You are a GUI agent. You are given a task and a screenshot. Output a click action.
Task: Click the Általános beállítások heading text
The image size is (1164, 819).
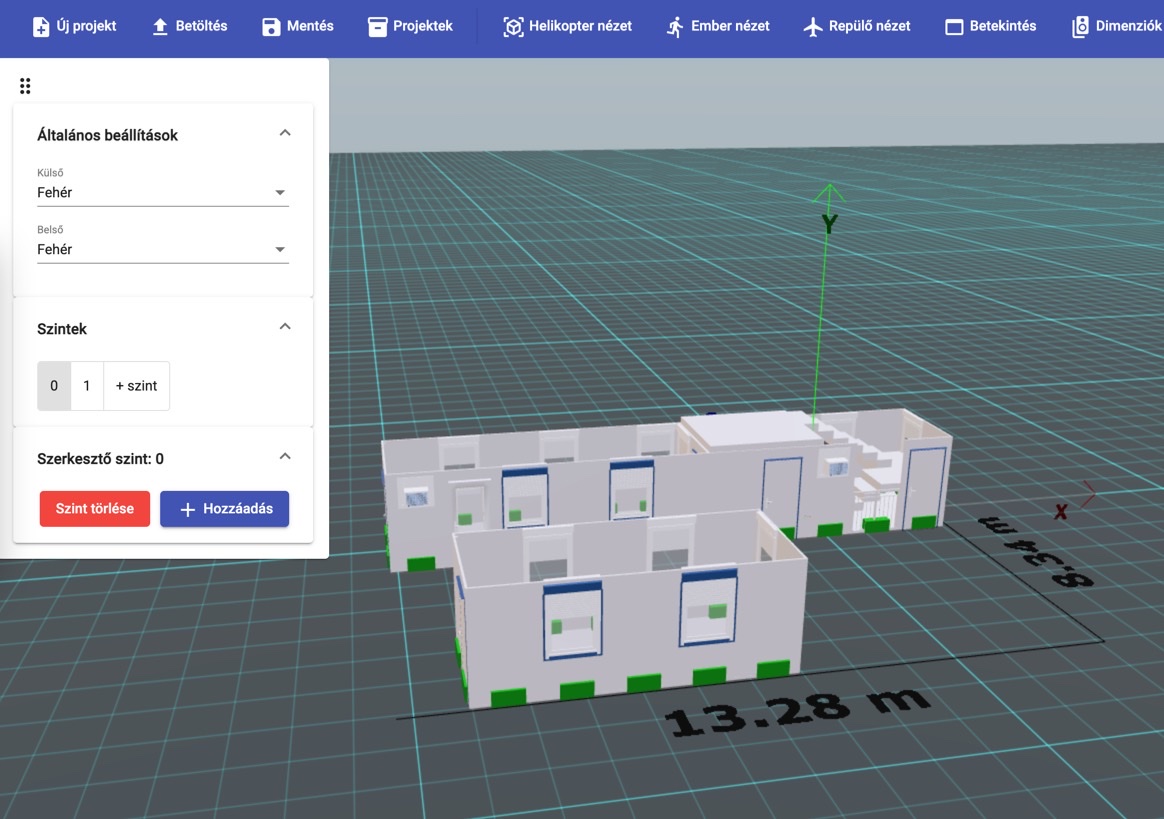(x=108, y=136)
